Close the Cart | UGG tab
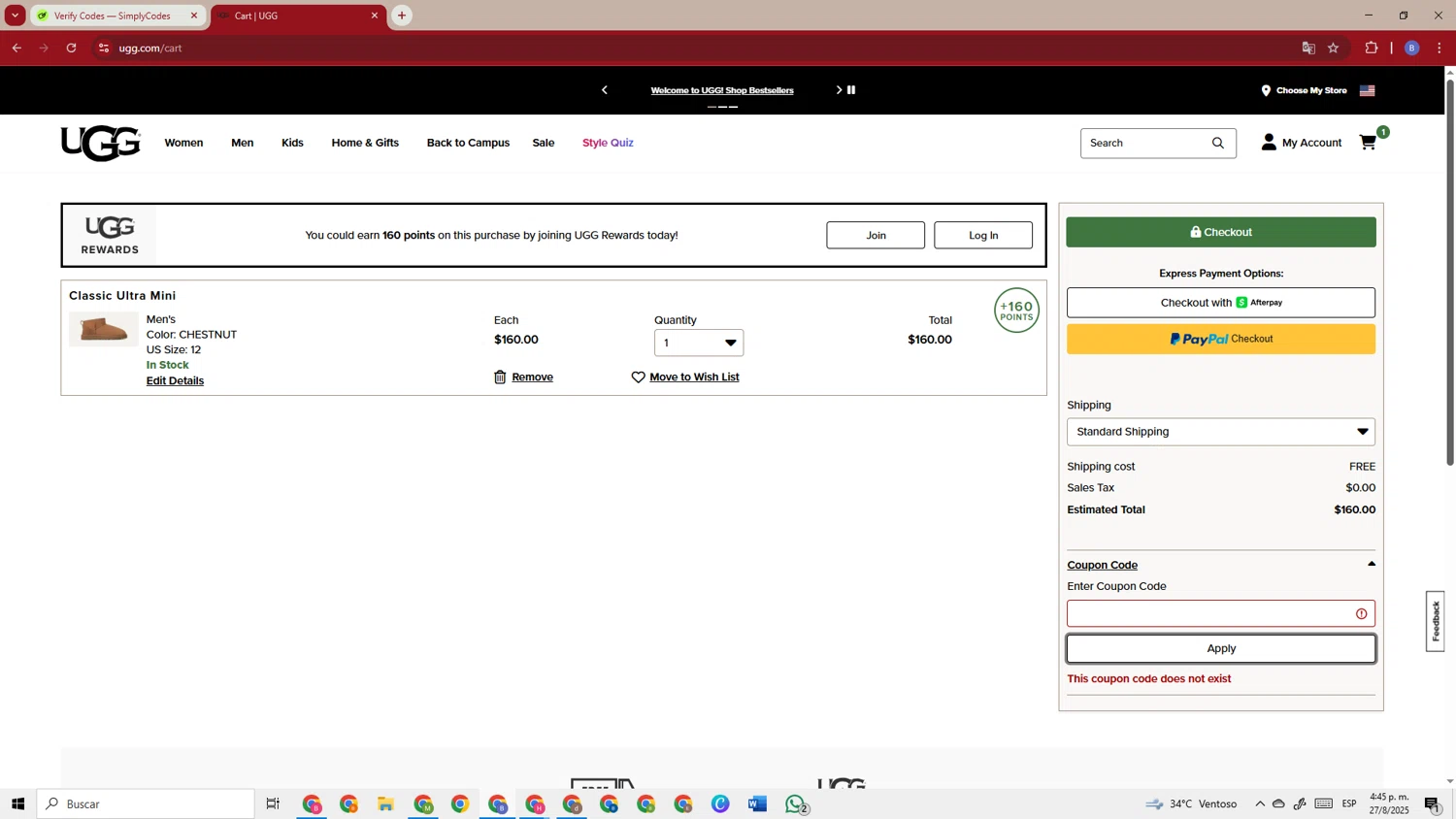This screenshot has height=819, width=1456. (375, 16)
